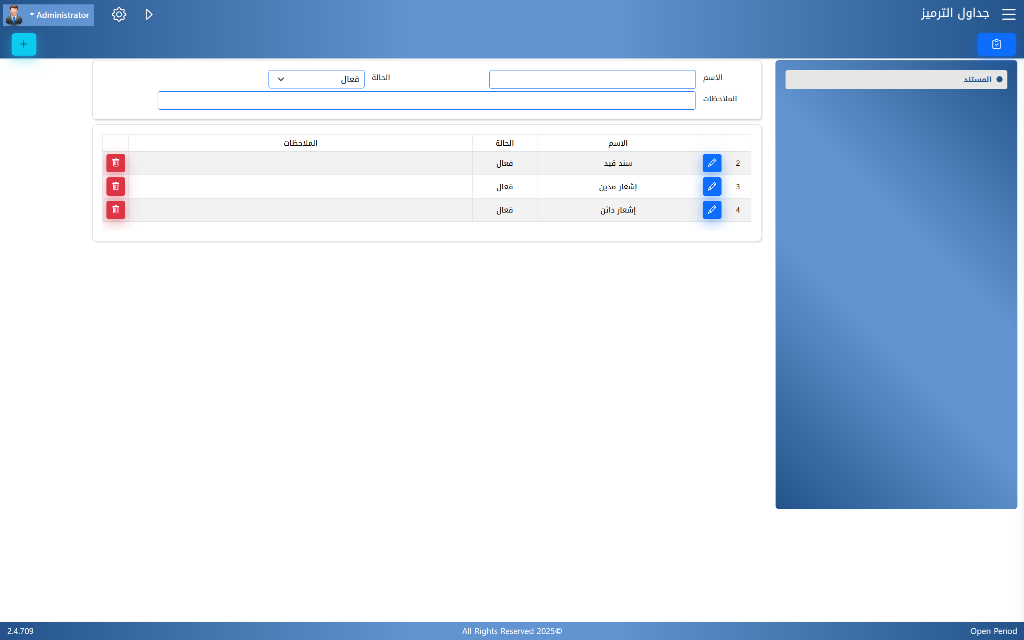Click the الملاحظات column header in table

point(300,143)
